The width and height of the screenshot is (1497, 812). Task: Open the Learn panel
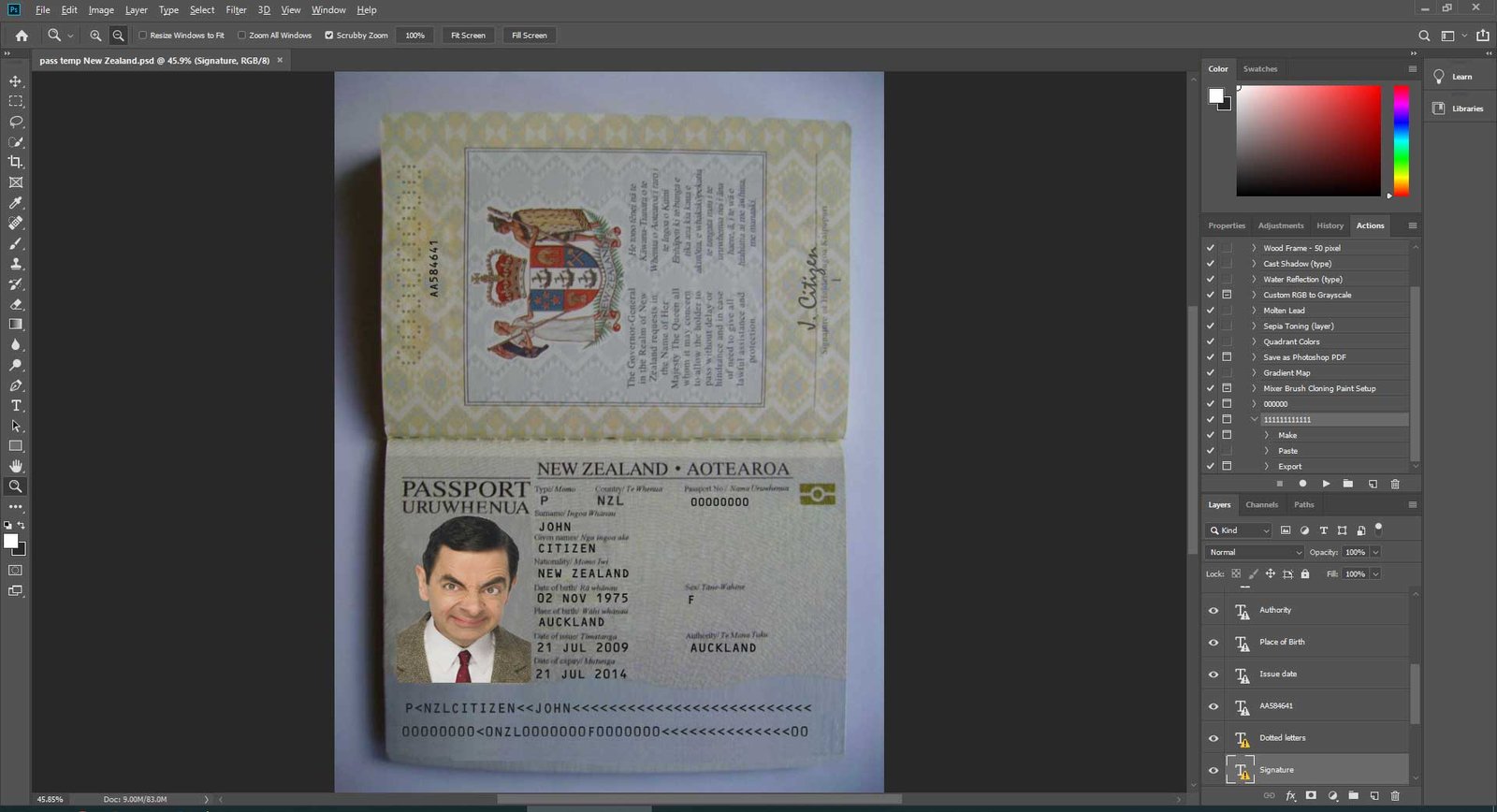[x=1453, y=77]
